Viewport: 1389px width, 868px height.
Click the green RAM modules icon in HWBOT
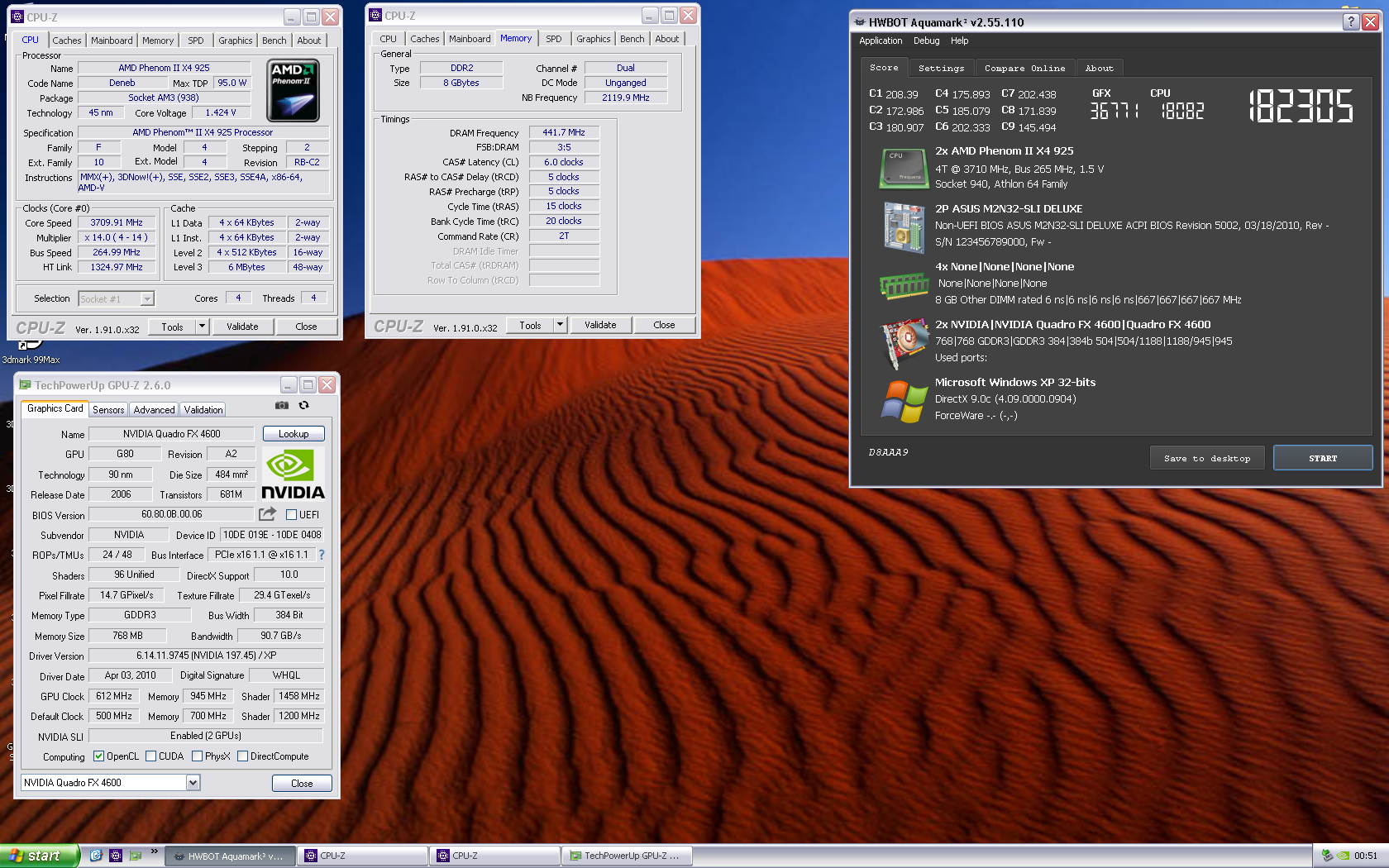(904, 286)
